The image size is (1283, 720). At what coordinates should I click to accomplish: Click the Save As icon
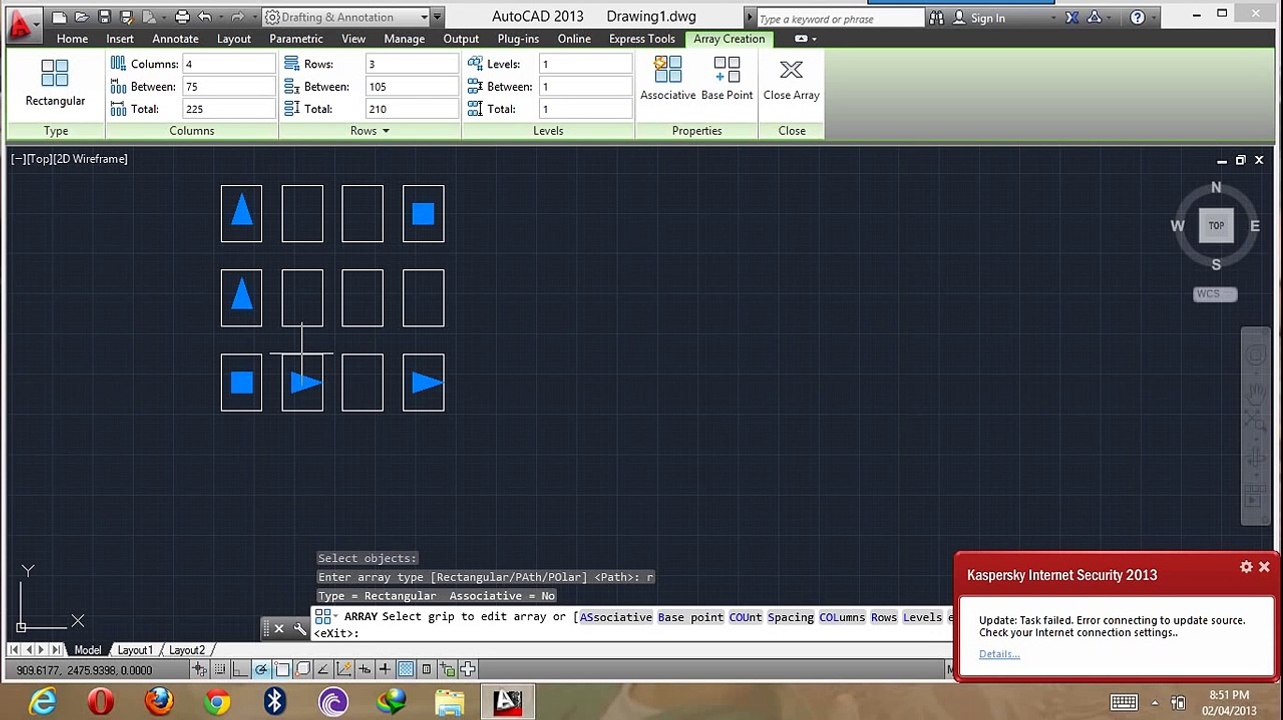tap(127, 17)
